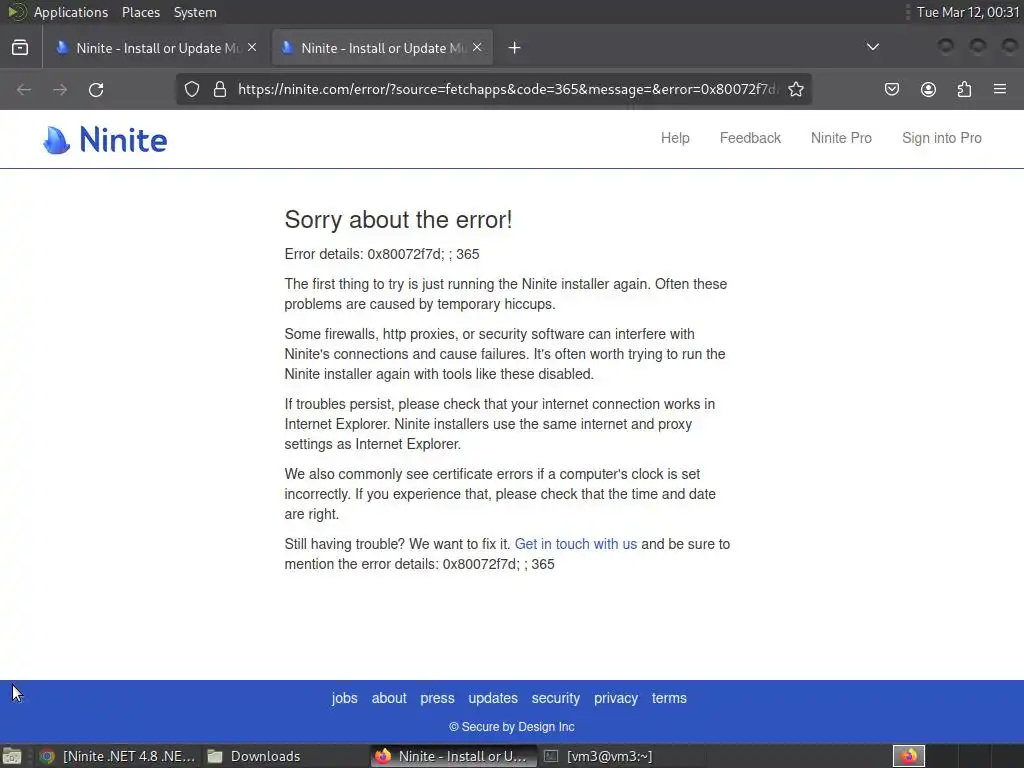
Task: Switch to the Ninite .NET 4.8 Chrome window
Action: pos(118,756)
